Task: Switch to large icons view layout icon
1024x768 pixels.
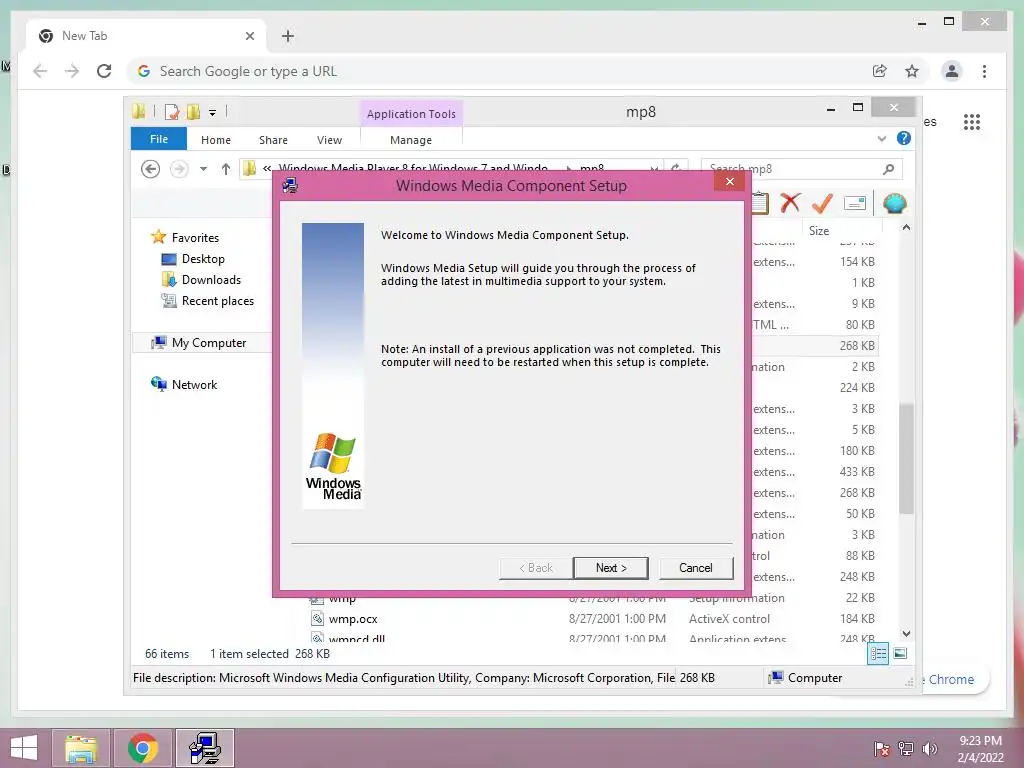Action: [x=900, y=653]
